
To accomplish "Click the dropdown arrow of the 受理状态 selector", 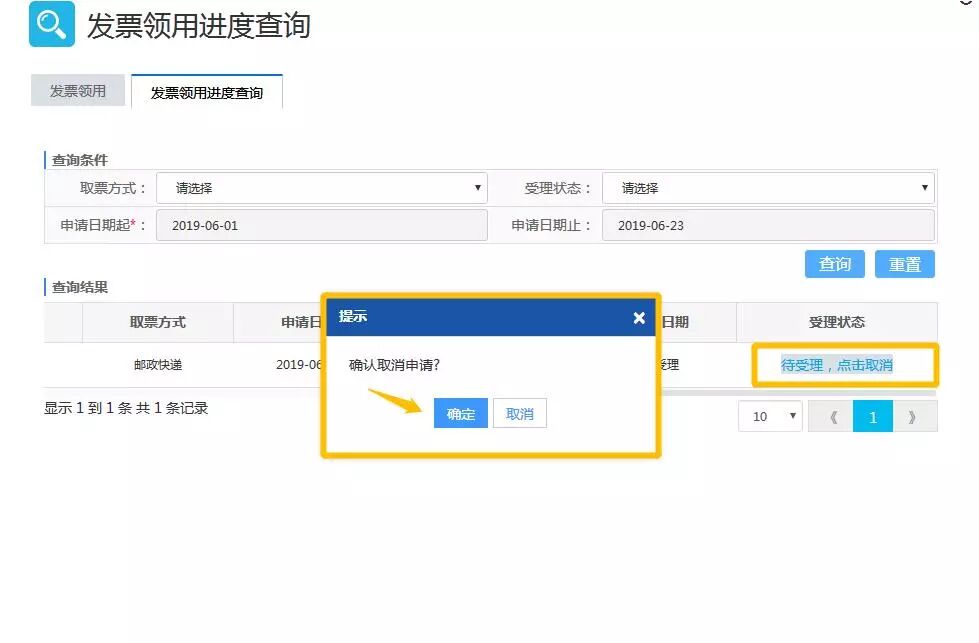I will coord(925,188).
